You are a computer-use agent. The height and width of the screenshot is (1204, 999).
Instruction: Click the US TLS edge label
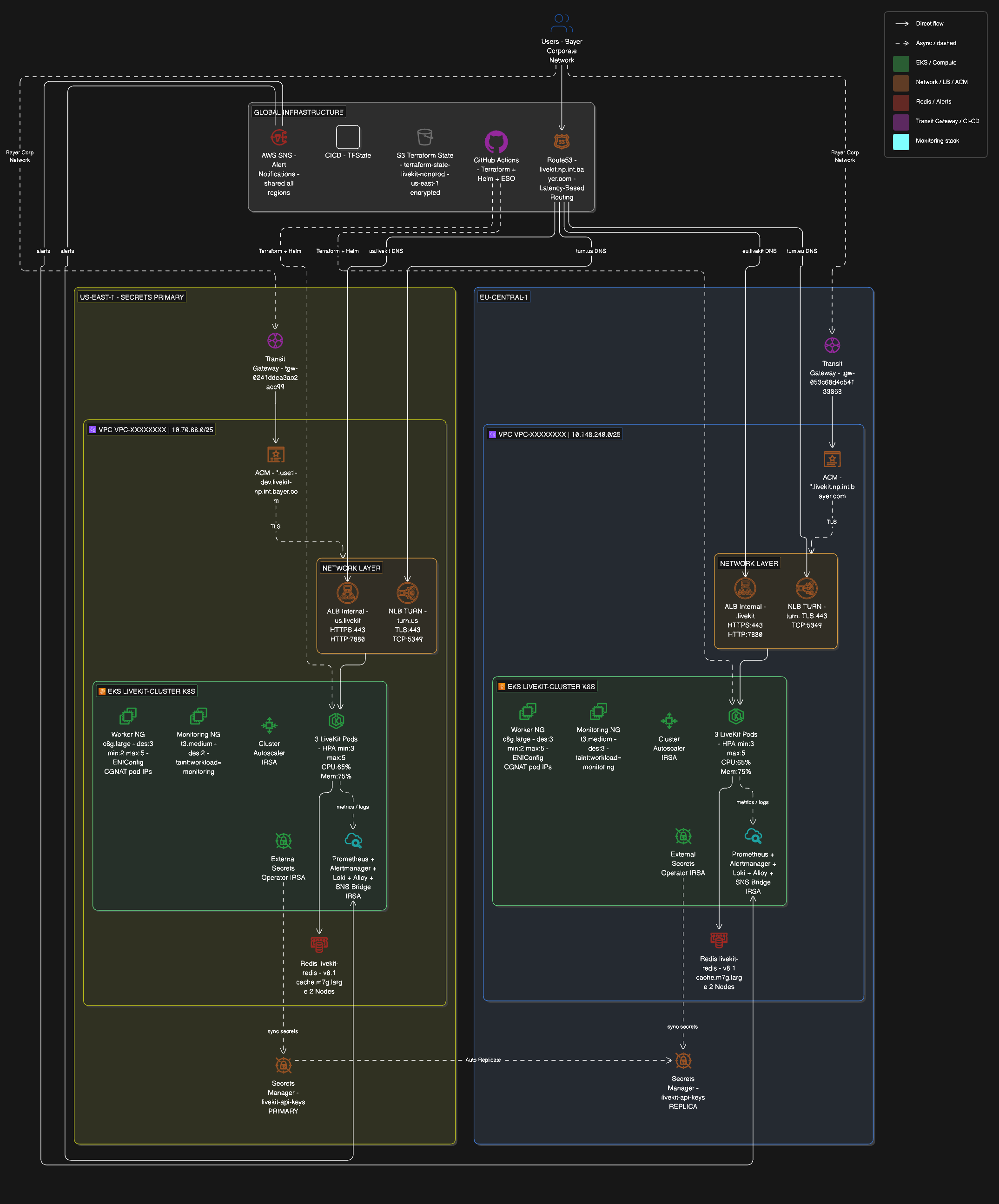(x=275, y=526)
